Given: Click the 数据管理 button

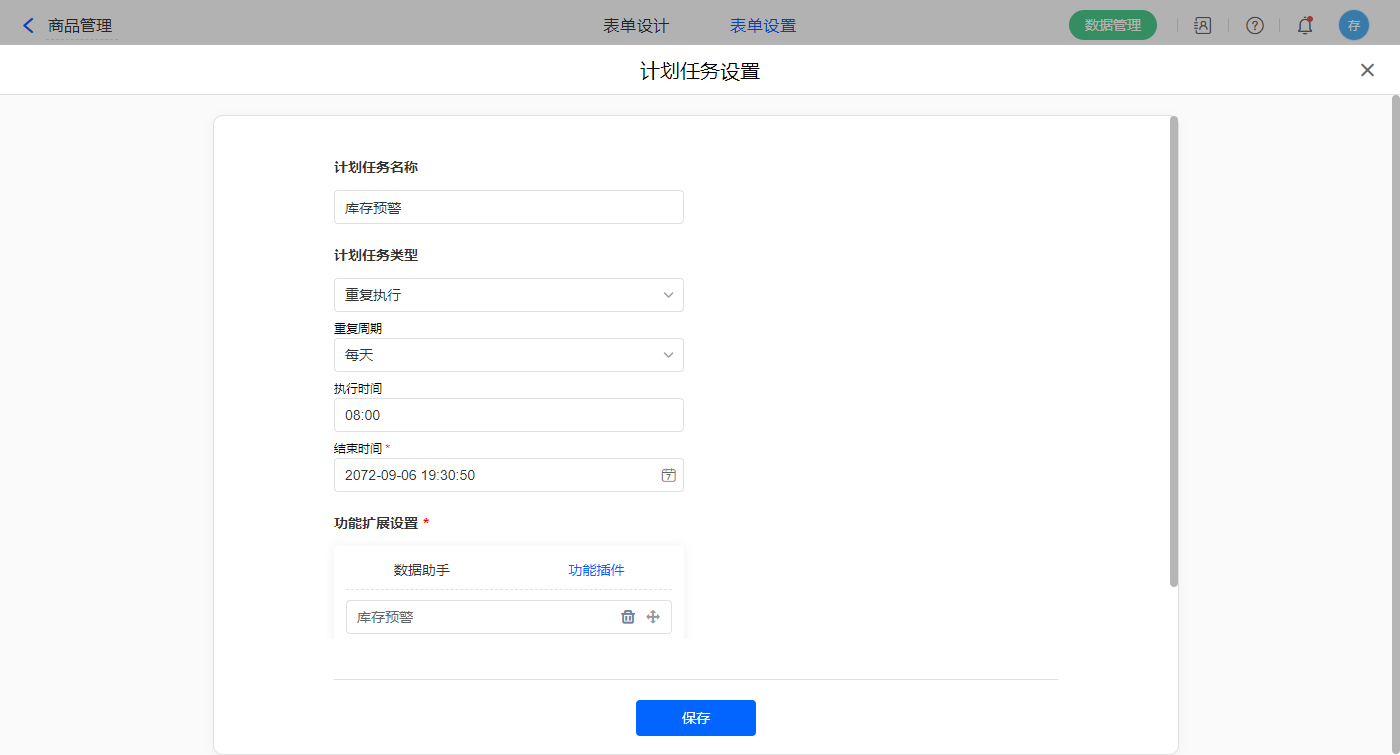Looking at the screenshot, I should click(x=1112, y=26).
